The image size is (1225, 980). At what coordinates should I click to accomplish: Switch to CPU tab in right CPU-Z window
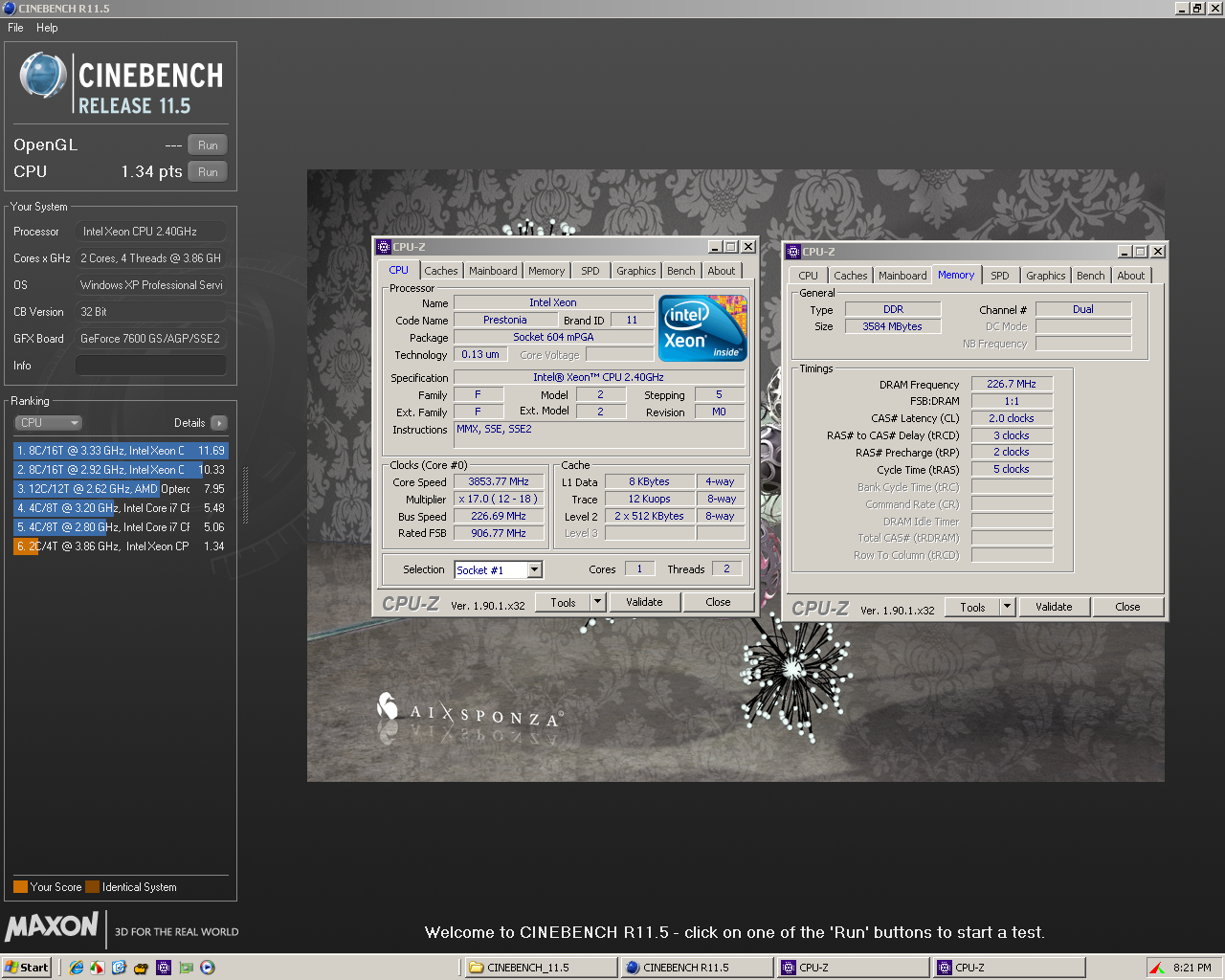point(809,276)
